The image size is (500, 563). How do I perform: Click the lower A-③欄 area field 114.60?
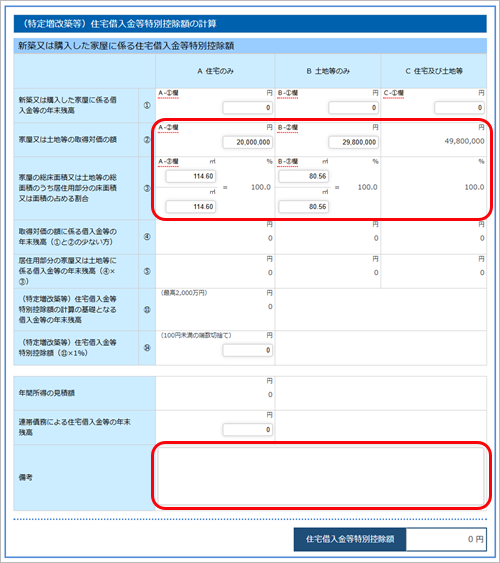tap(191, 207)
